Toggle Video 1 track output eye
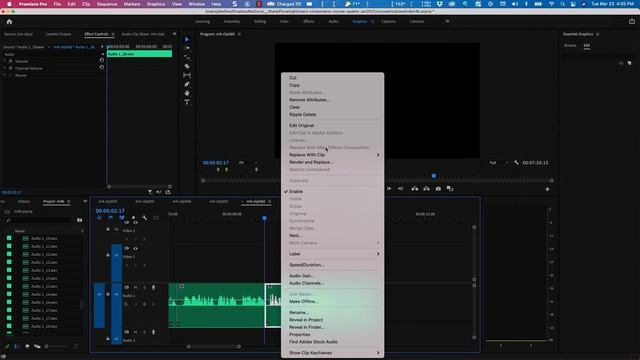Viewport: 640px width, 360px height. pos(136,248)
